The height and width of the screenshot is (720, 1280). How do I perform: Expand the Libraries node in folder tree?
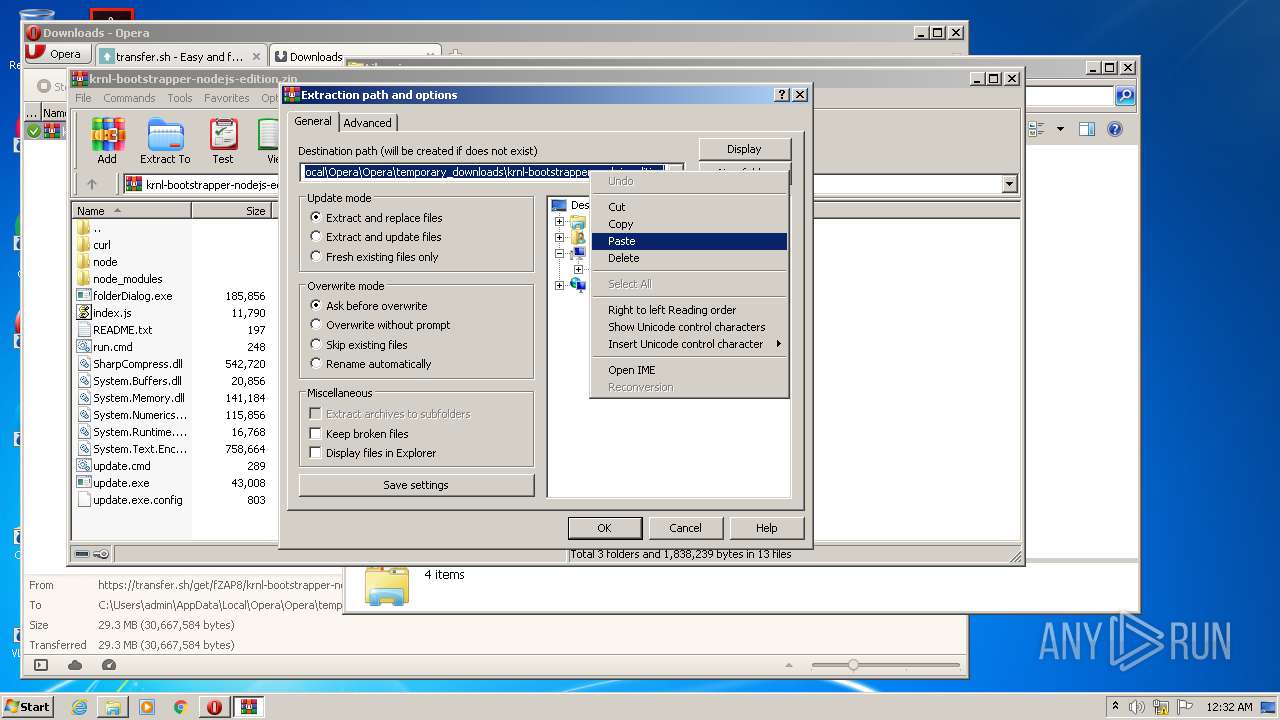tap(559, 222)
